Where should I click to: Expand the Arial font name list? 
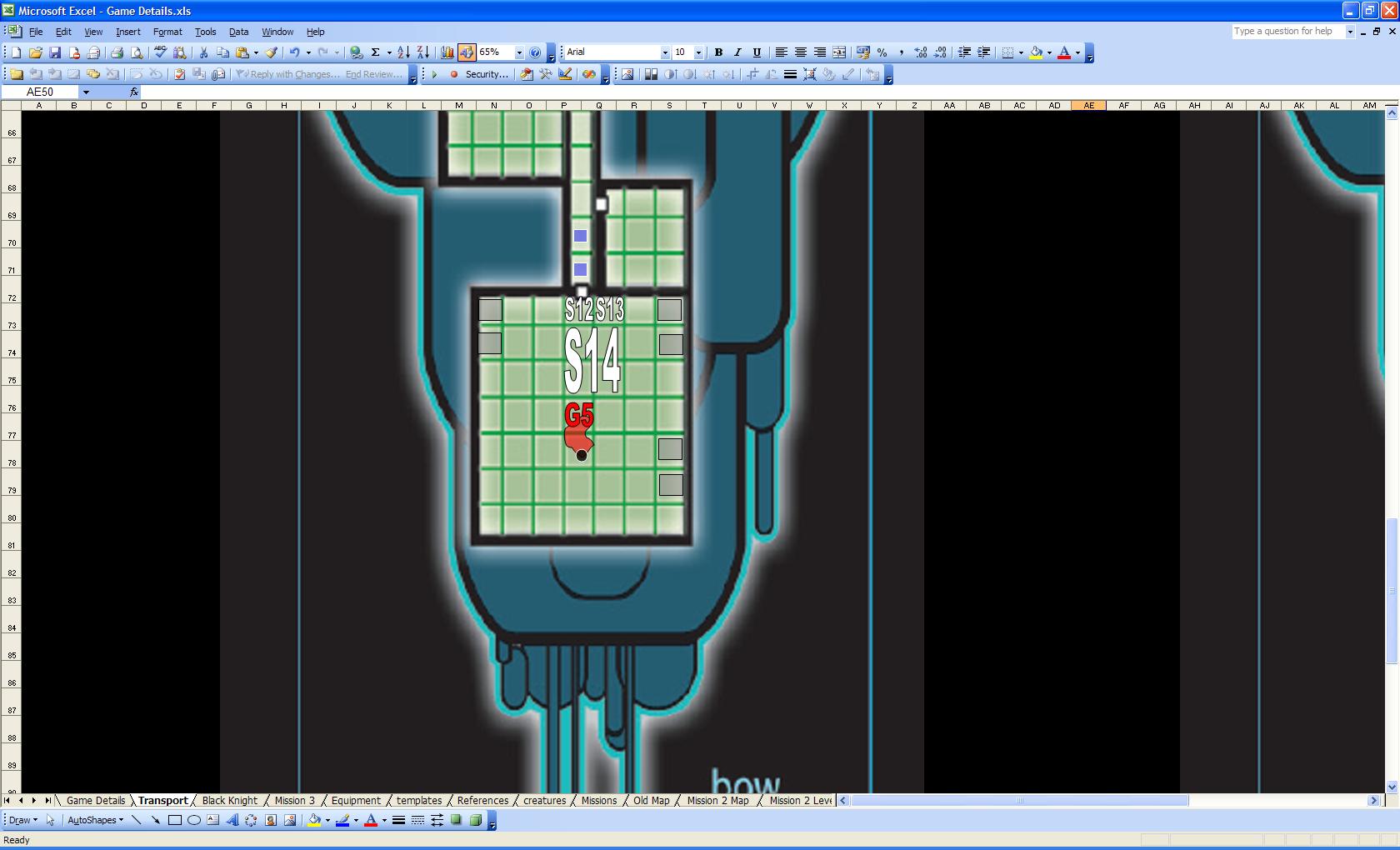point(665,52)
